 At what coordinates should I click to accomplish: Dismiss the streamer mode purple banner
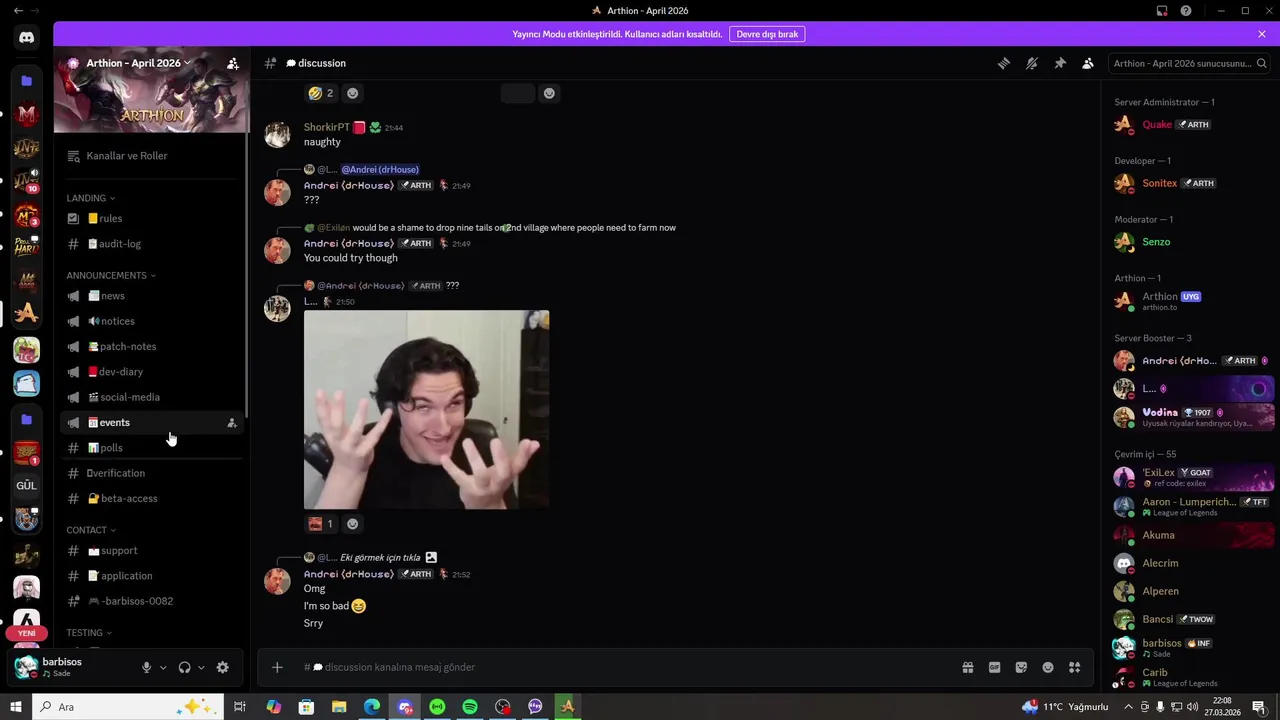pyautogui.click(x=1262, y=34)
